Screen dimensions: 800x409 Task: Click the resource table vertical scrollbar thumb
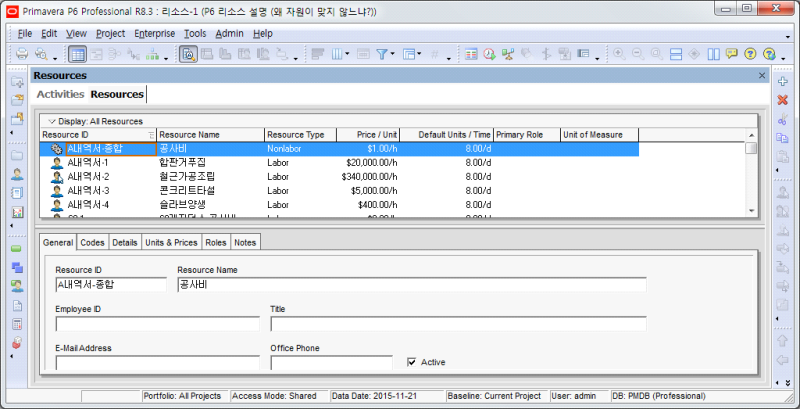(x=751, y=148)
